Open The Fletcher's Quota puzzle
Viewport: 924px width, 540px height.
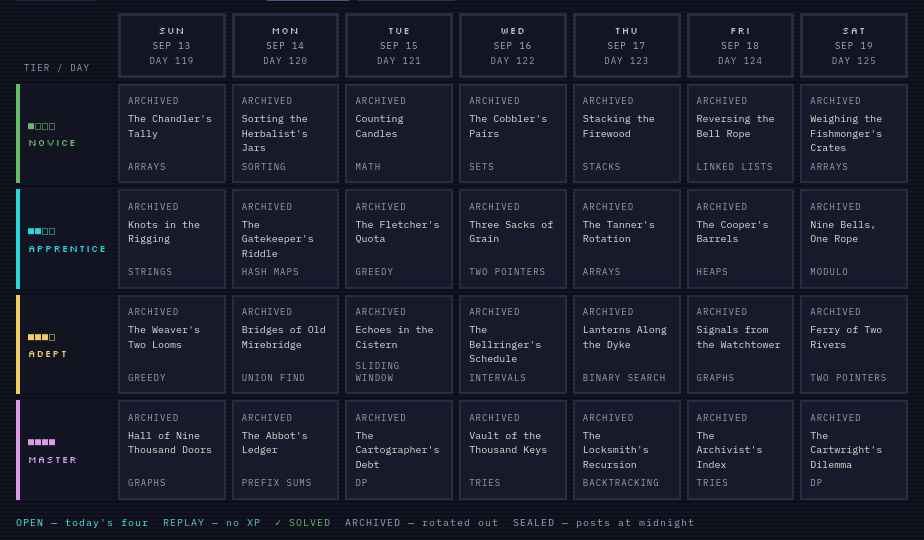pos(399,239)
